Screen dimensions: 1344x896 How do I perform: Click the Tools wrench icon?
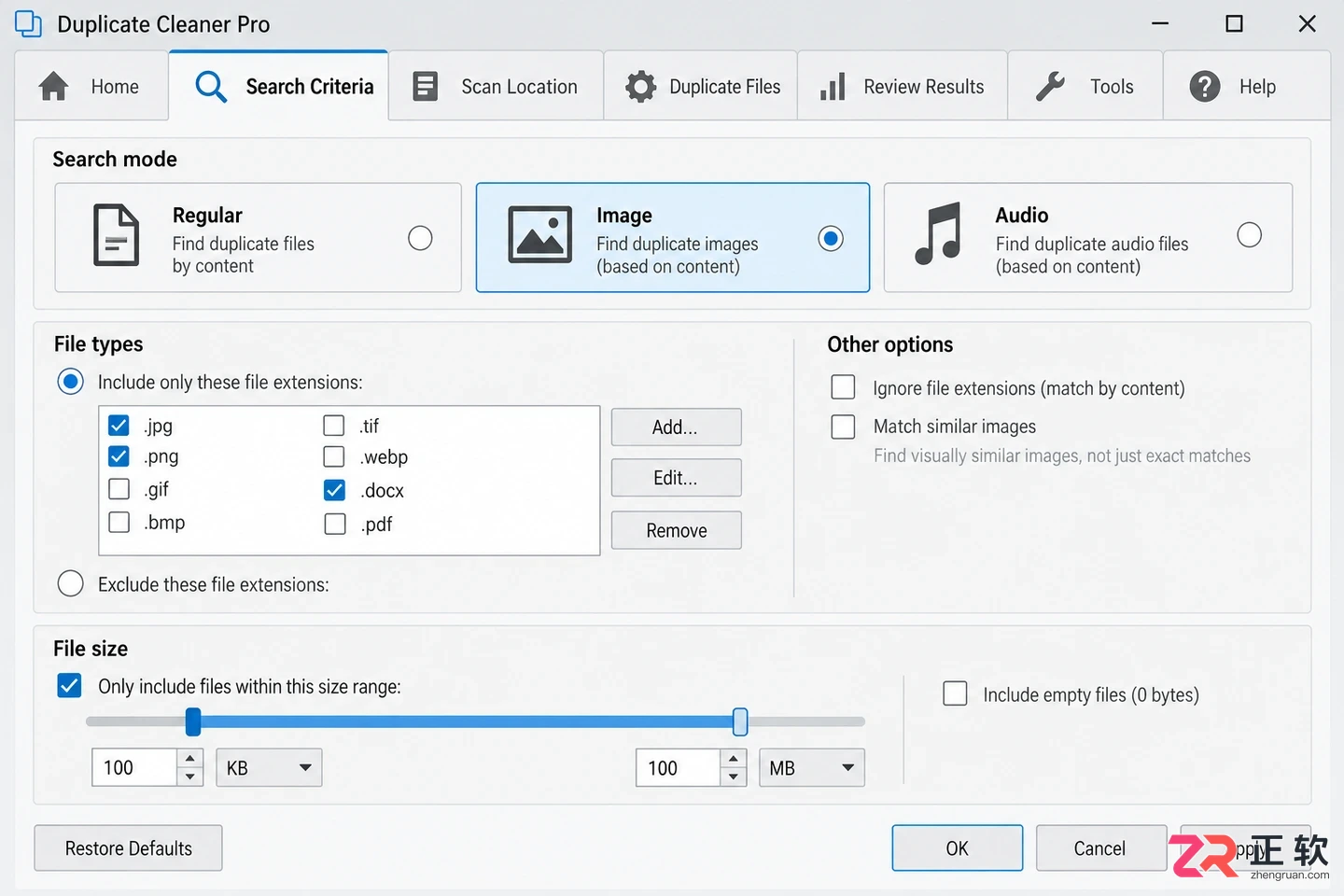1051,87
